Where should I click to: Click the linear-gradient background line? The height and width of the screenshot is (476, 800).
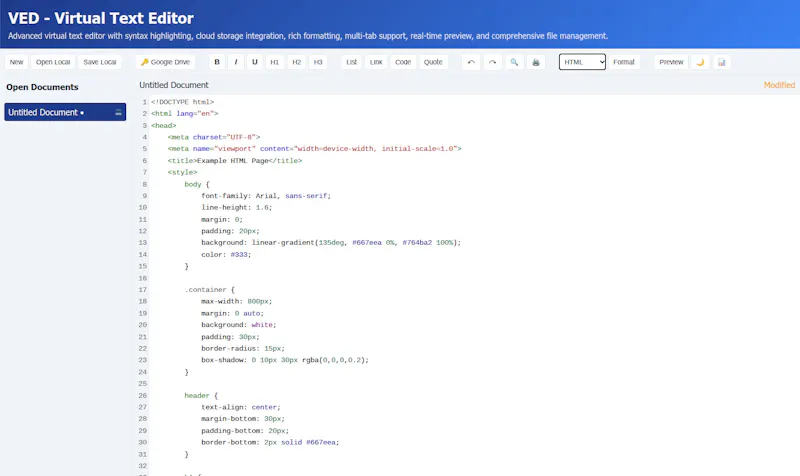tap(331, 243)
